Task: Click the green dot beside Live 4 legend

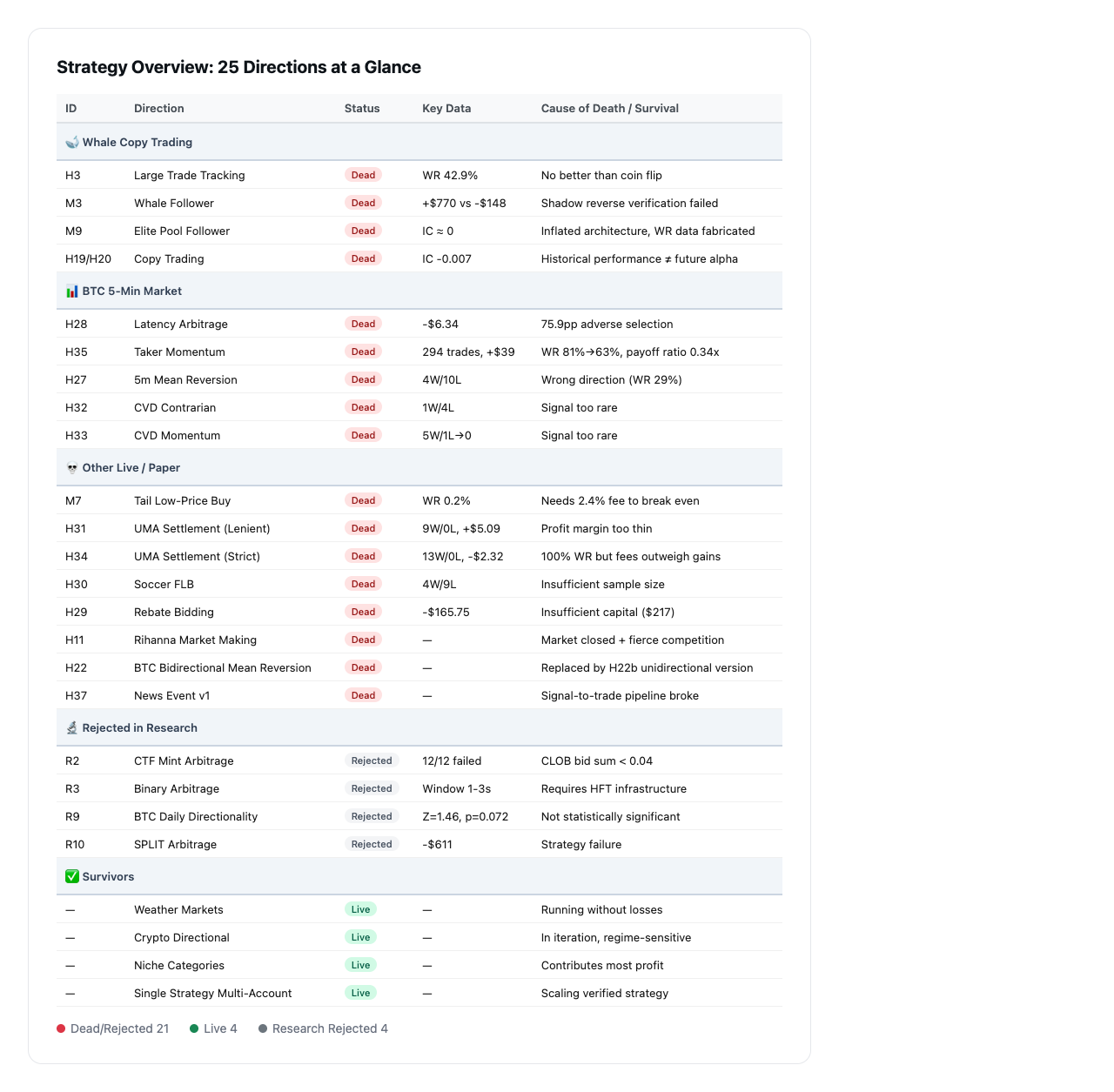Action: (x=194, y=1028)
